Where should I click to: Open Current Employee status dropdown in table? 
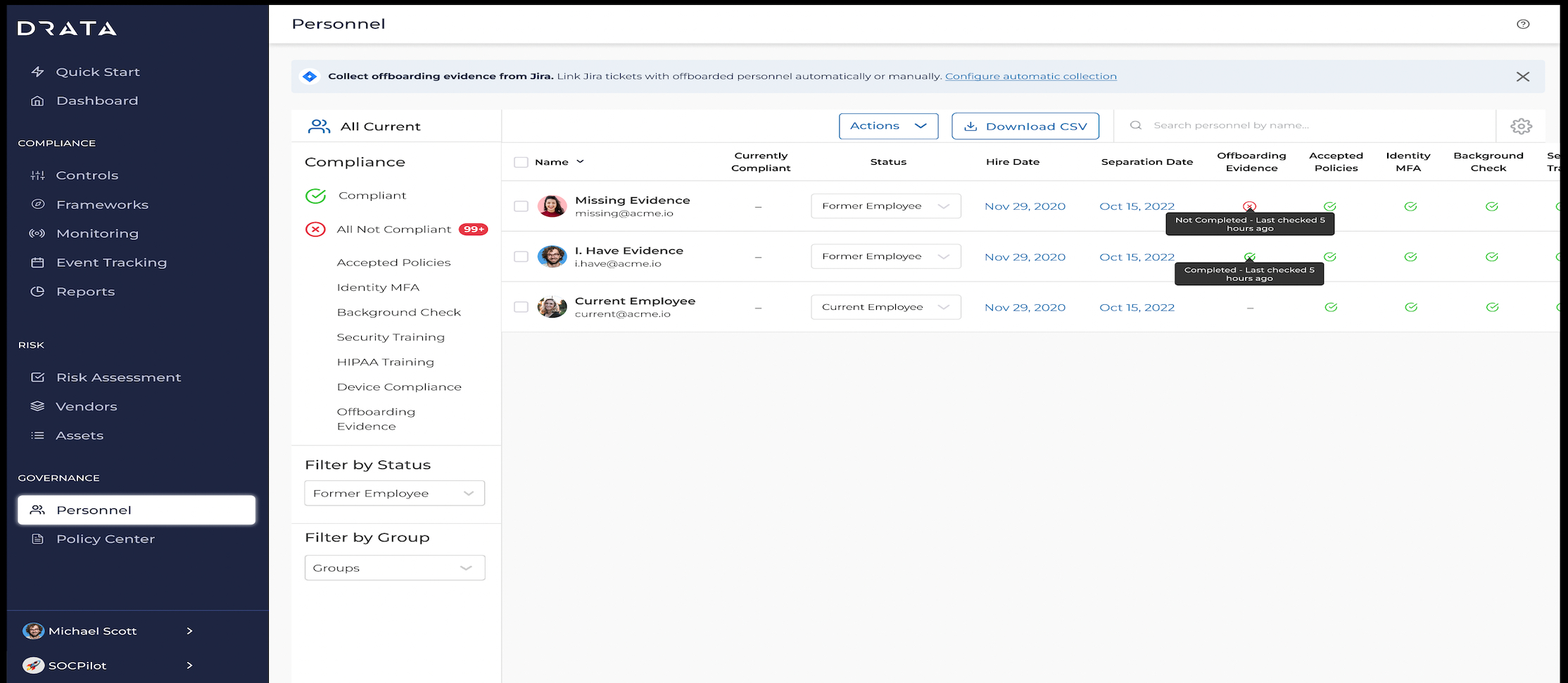click(886, 307)
